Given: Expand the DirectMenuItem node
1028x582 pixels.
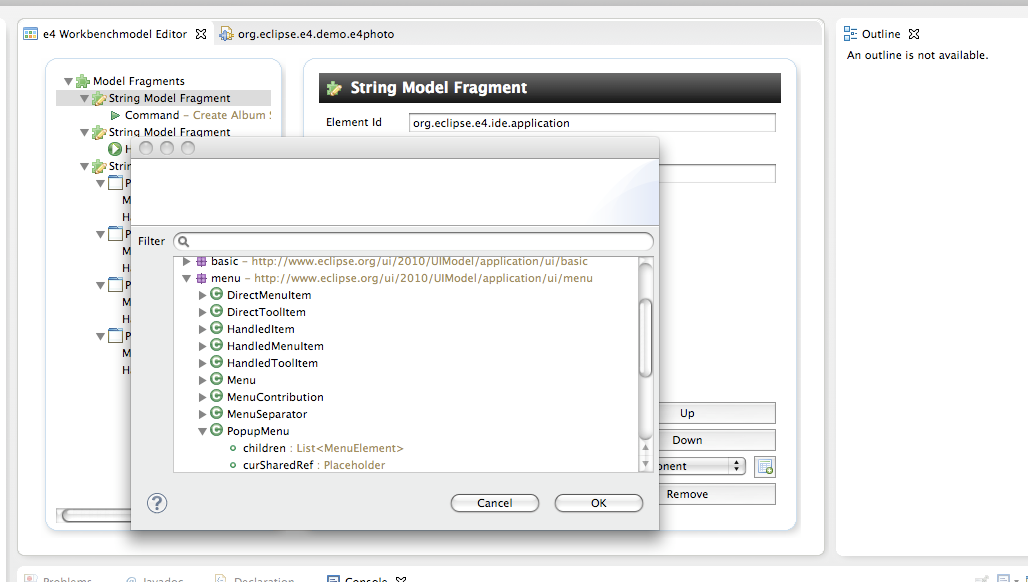Looking at the screenshot, I should click(x=203, y=295).
